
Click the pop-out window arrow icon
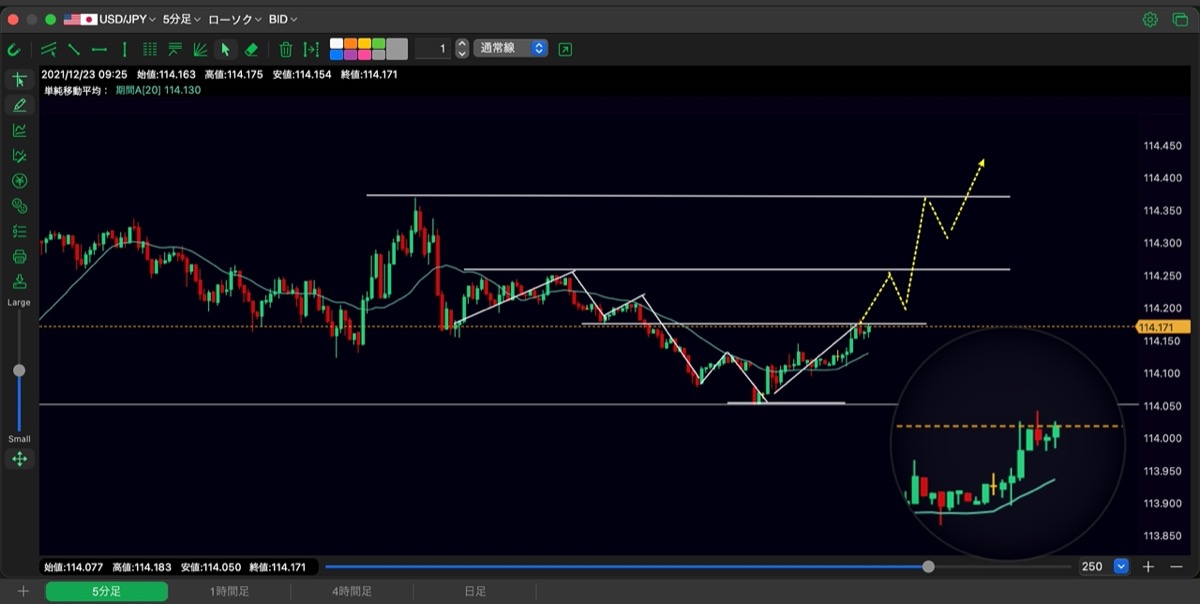pyautogui.click(x=566, y=49)
